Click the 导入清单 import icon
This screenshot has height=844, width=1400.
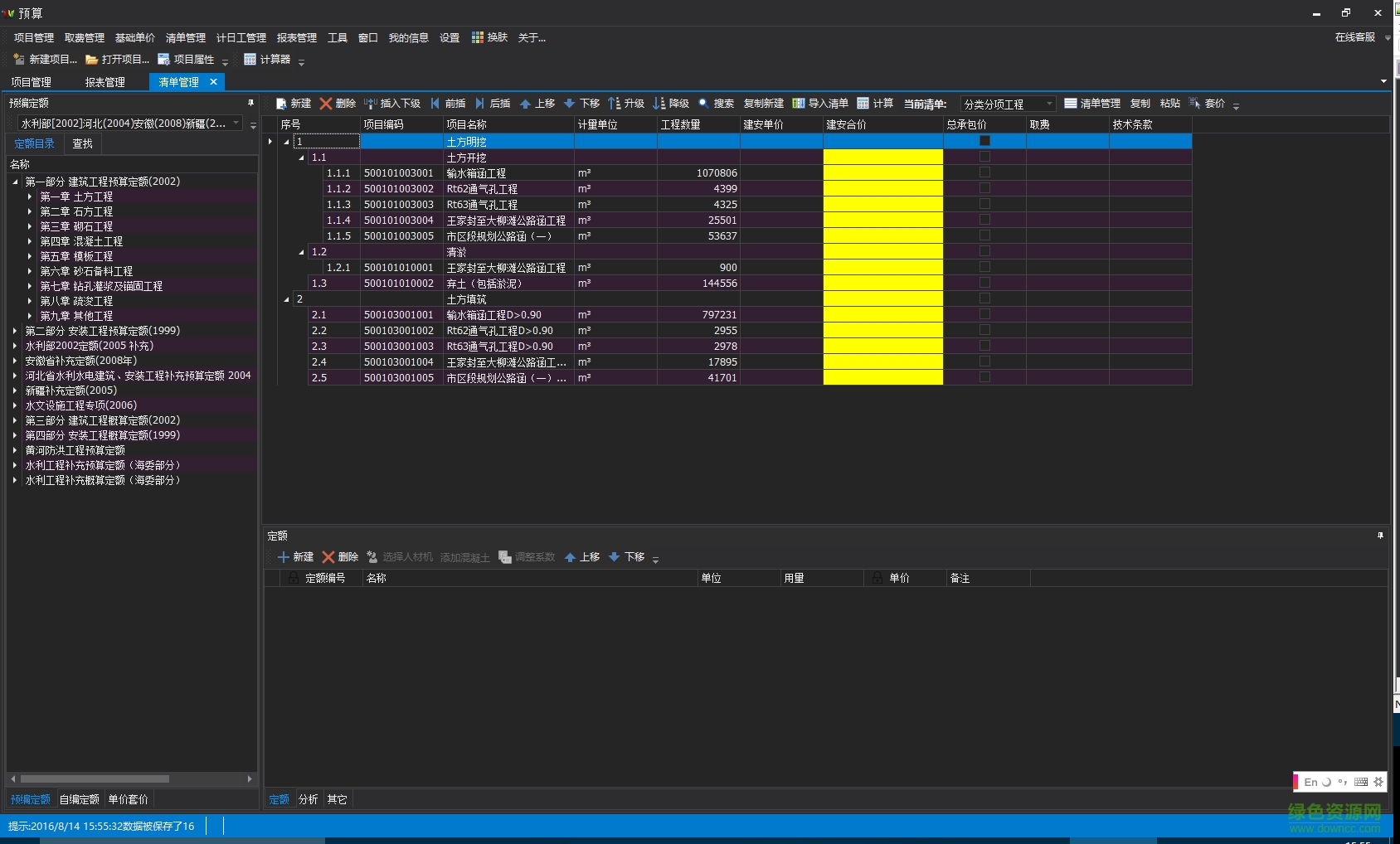(x=799, y=104)
